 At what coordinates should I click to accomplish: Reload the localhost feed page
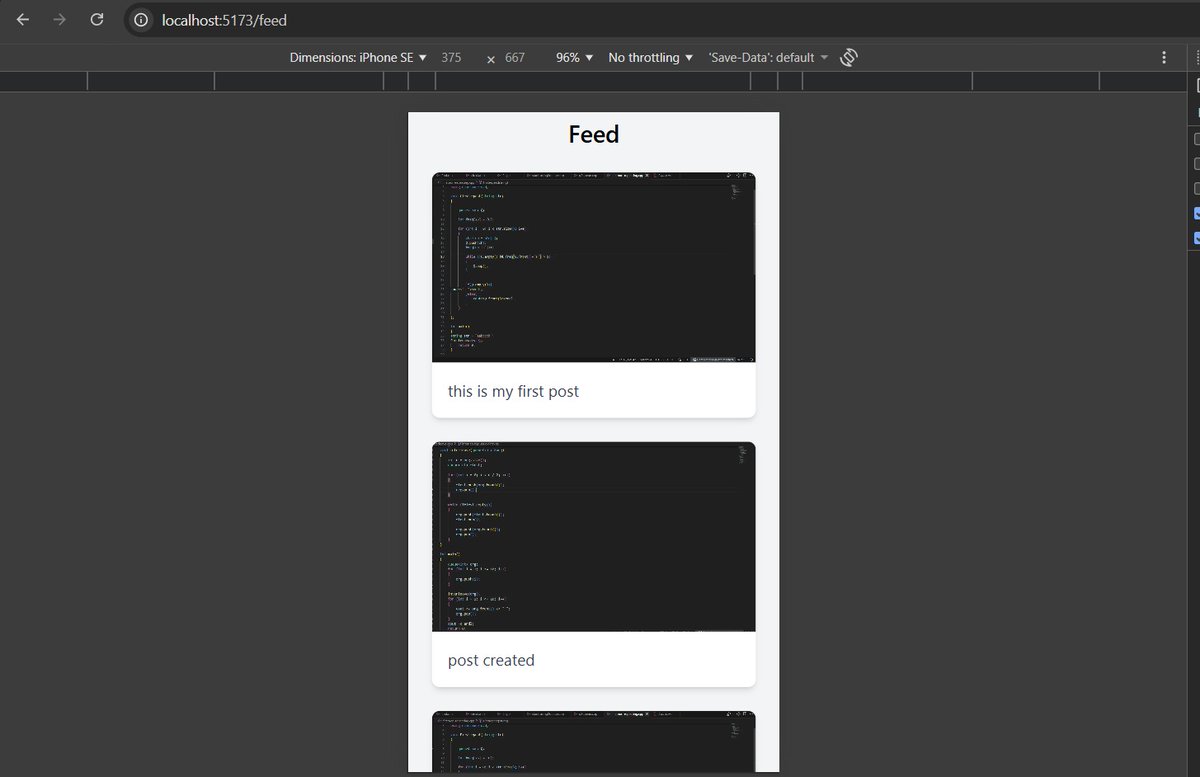click(x=96, y=20)
